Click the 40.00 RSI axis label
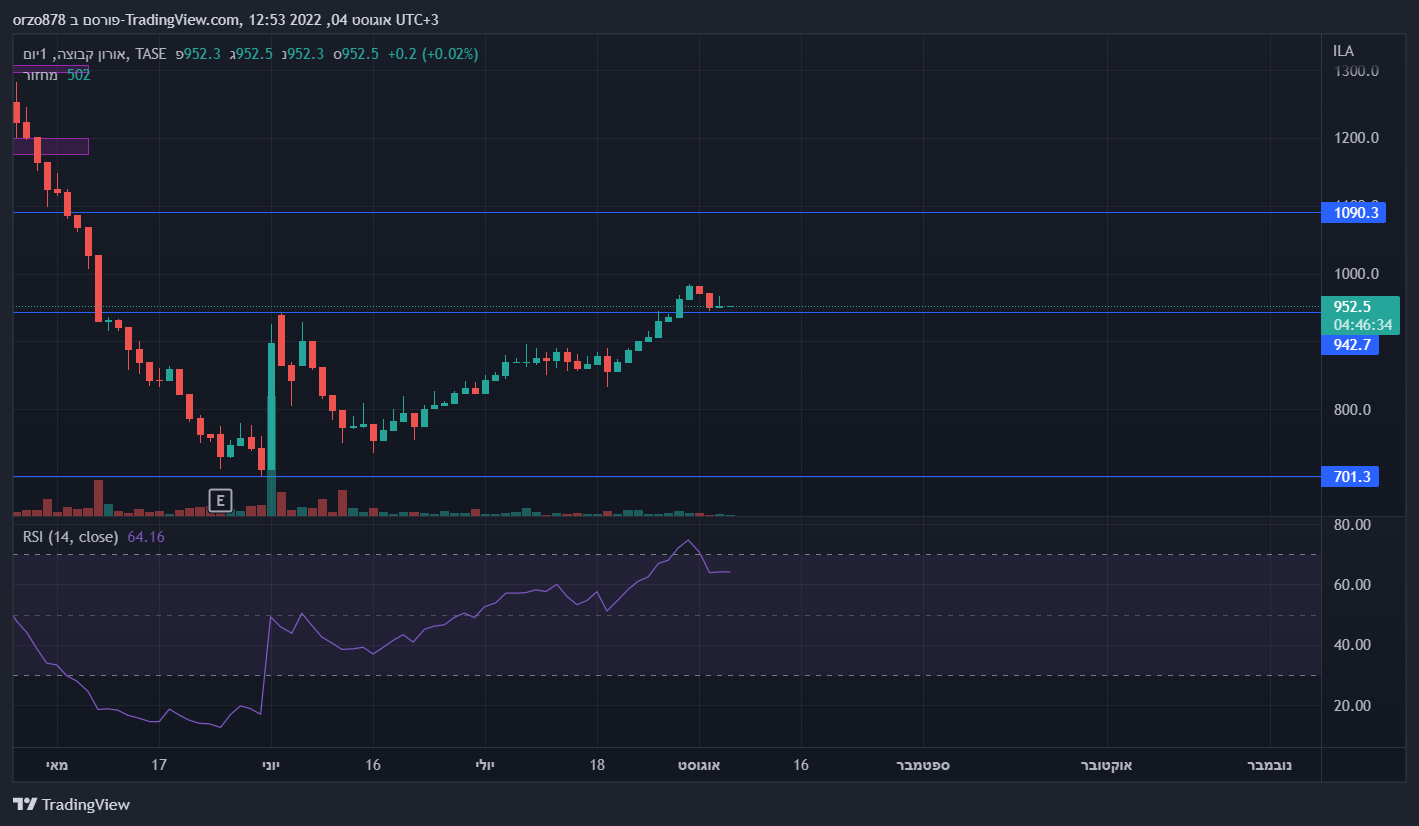The height and width of the screenshot is (826, 1419). (1352, 645)
